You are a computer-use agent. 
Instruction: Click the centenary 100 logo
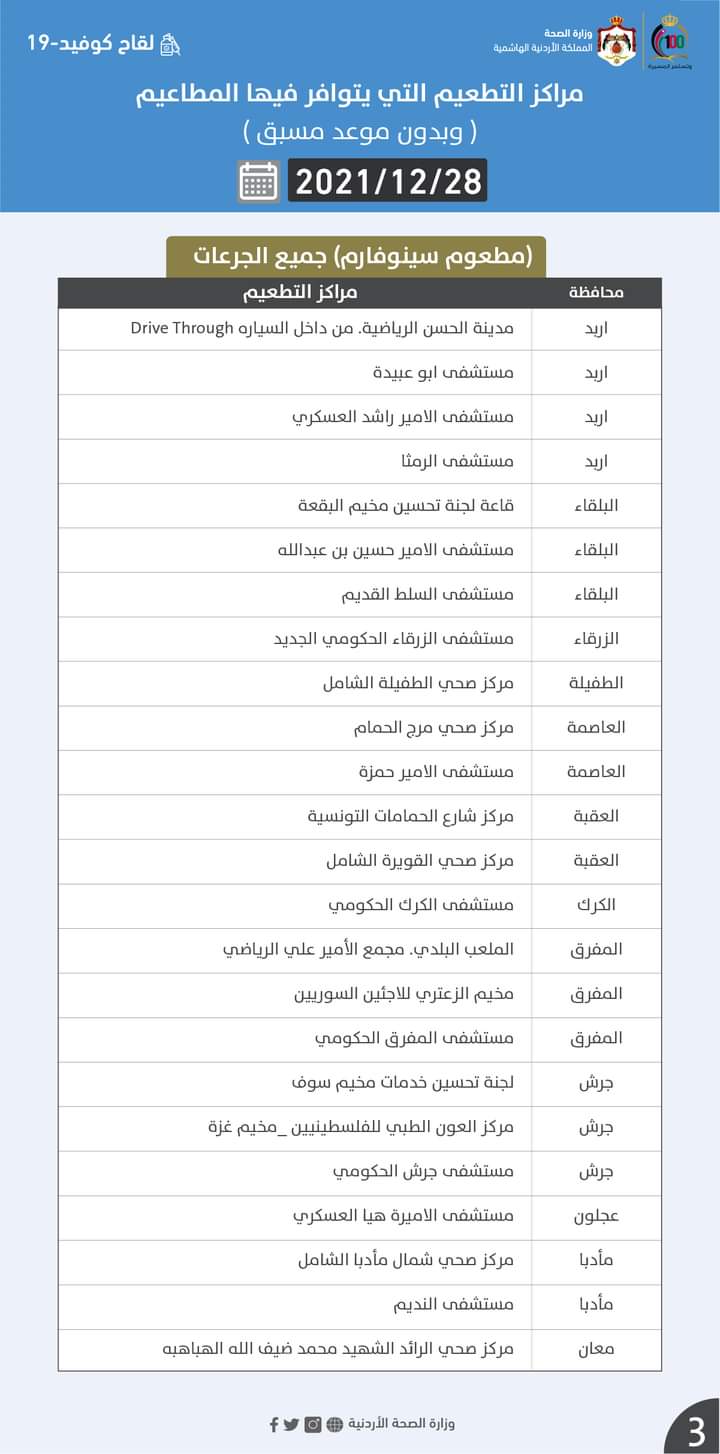tap(670, 40)
